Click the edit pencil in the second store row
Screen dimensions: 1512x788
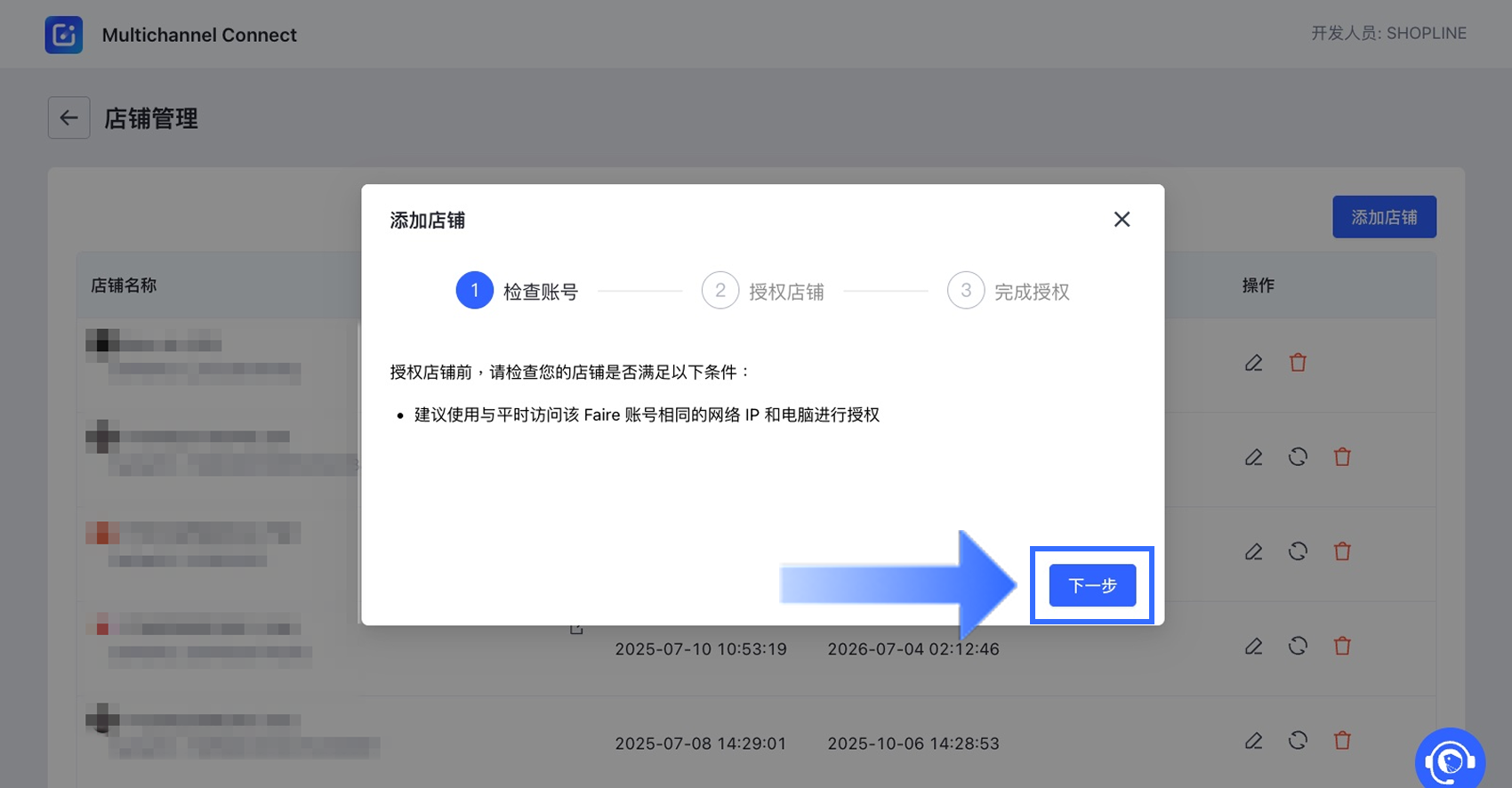(x=1253, y=457)
